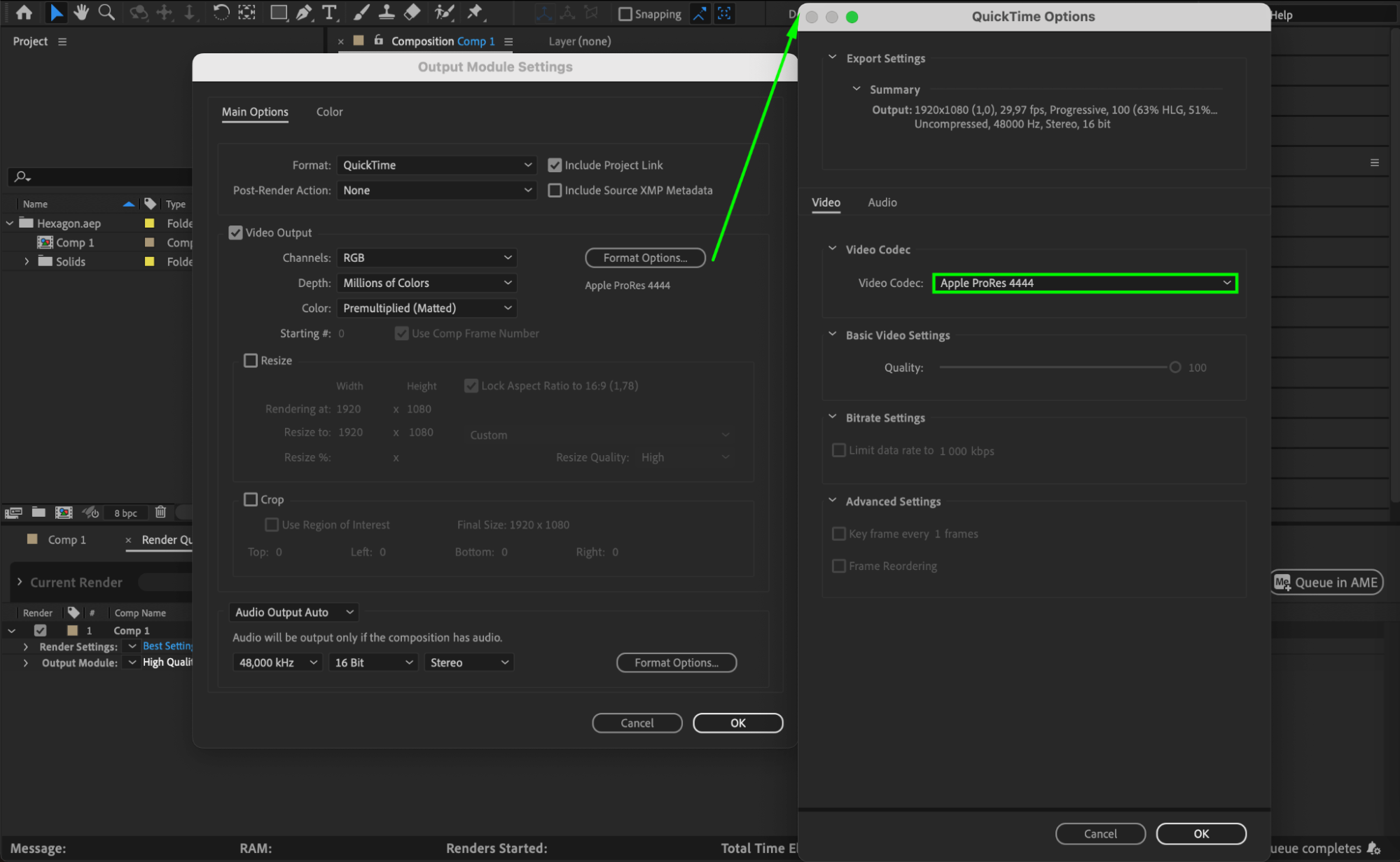Select the Puppet Pin tool

pos(475,13)
